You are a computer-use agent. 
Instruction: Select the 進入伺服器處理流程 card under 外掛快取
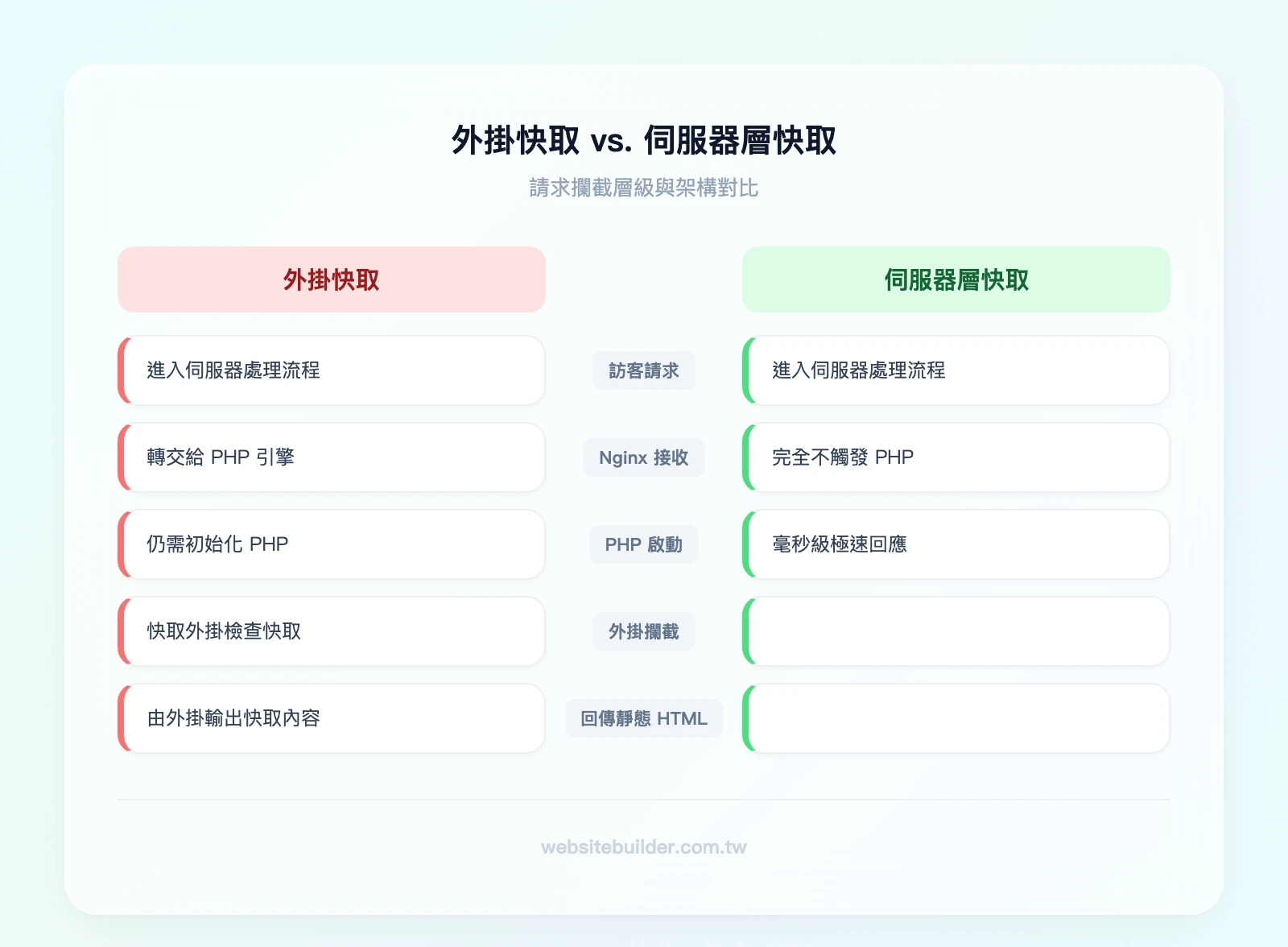click(331, 370)
